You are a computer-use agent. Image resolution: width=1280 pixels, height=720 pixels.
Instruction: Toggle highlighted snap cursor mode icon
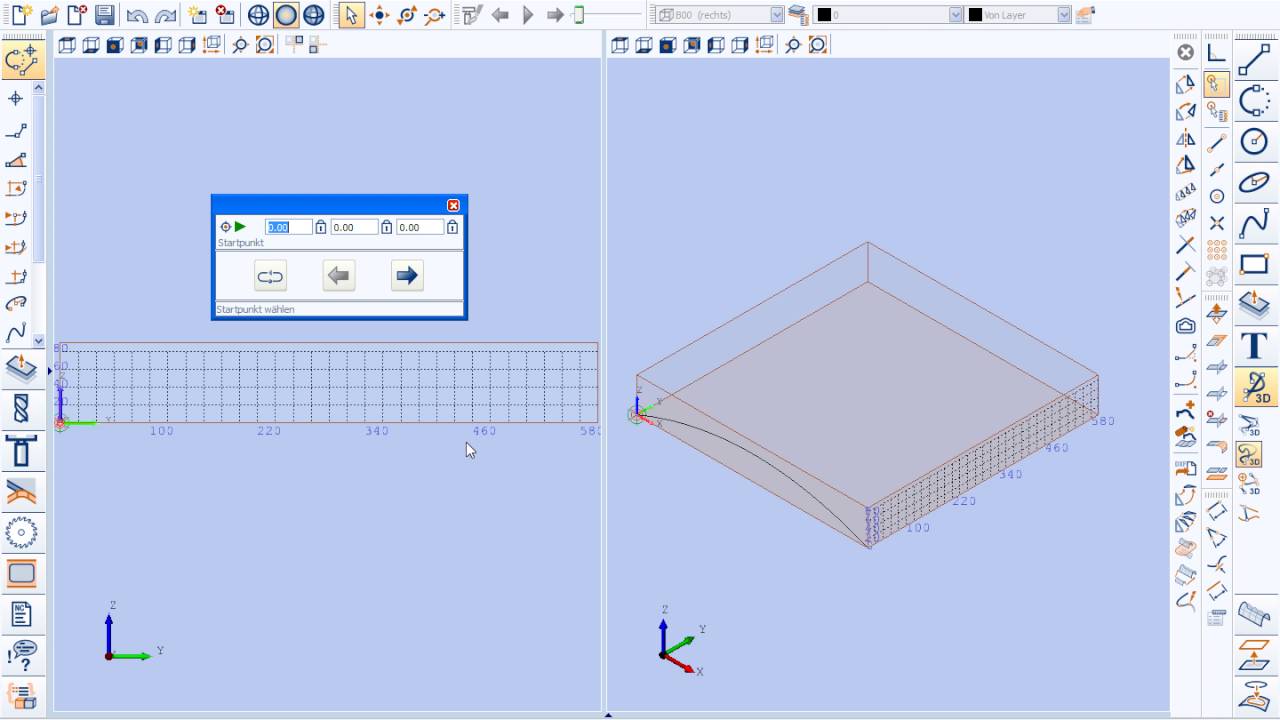pyautogui.click(x=1216, y=84)
